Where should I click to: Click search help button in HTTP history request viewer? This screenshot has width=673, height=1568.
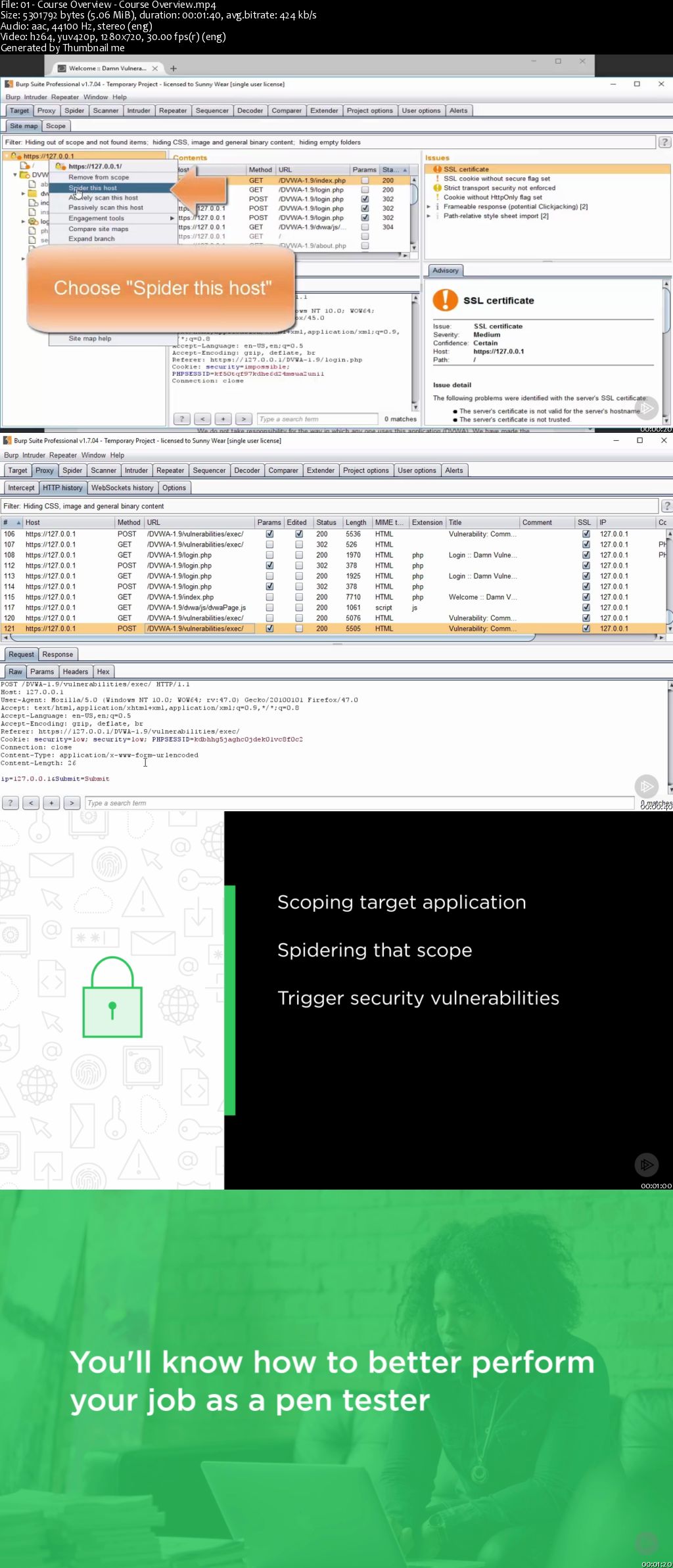pyautogui.click(x=11, y=803)
